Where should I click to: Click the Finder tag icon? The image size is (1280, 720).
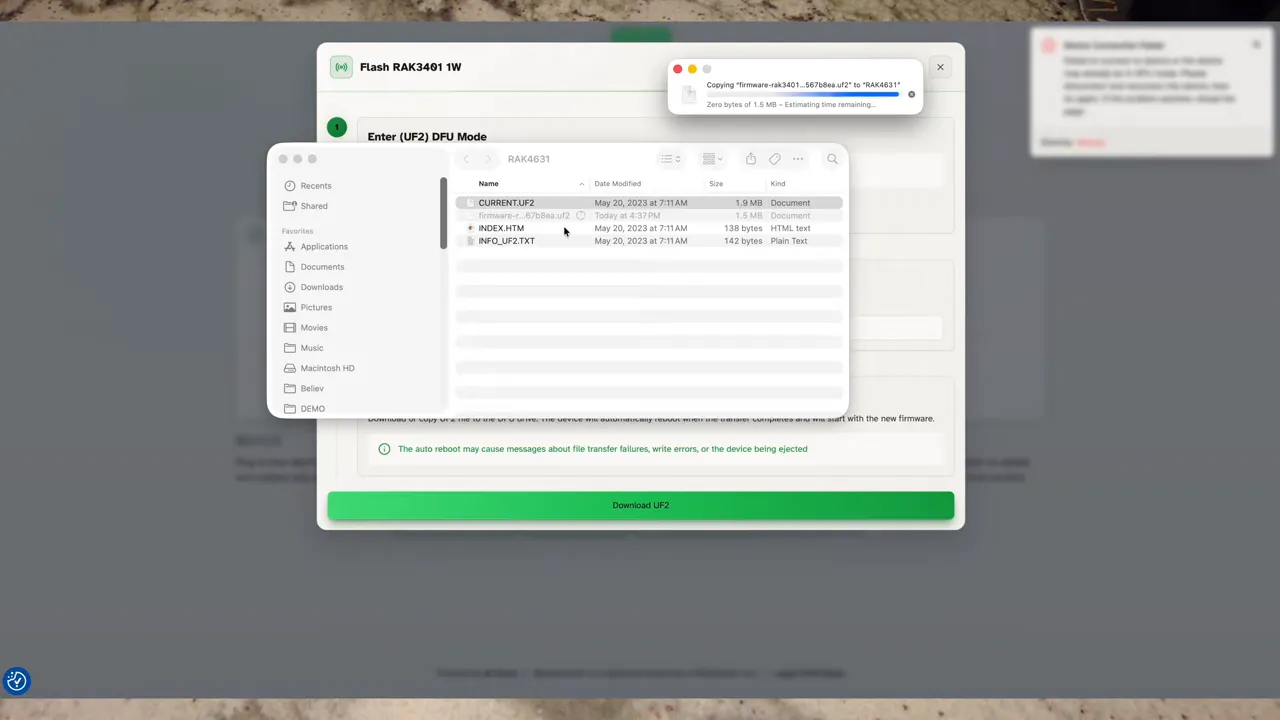[775, 159]
